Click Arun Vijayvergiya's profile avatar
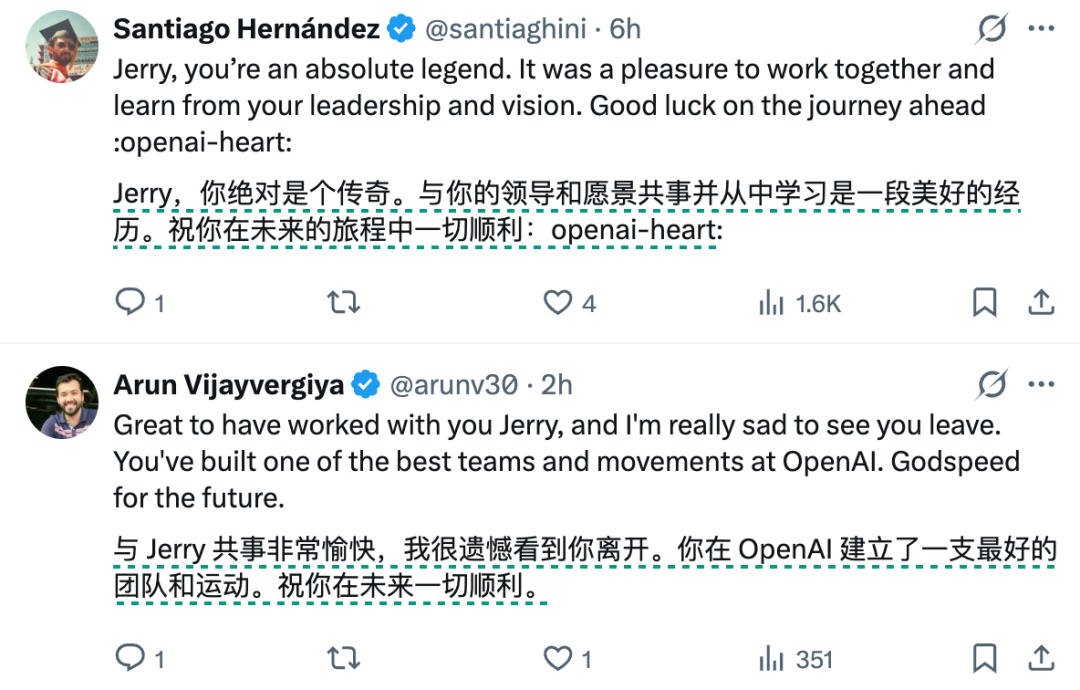The height and width of the screenshot is (690, 1080). (61, 402)
